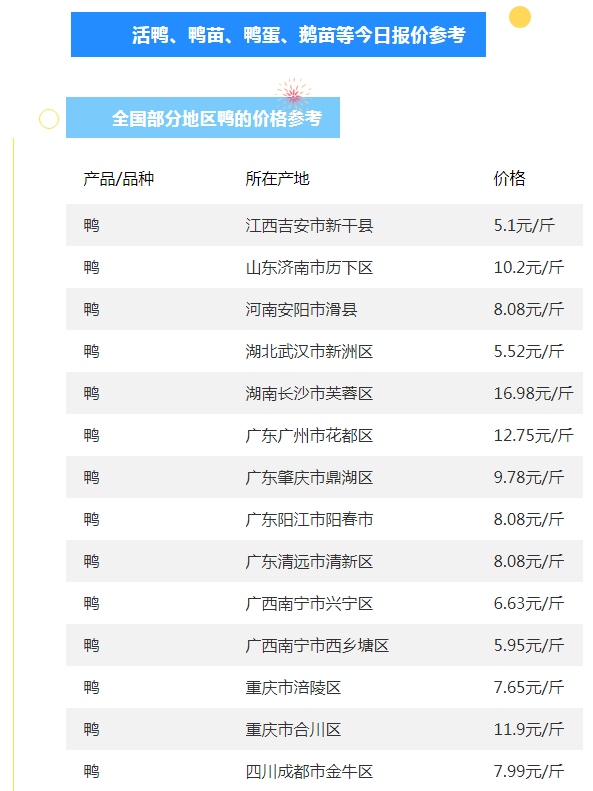Select the 河南安阳市滑县 location cell

point(301,309)
